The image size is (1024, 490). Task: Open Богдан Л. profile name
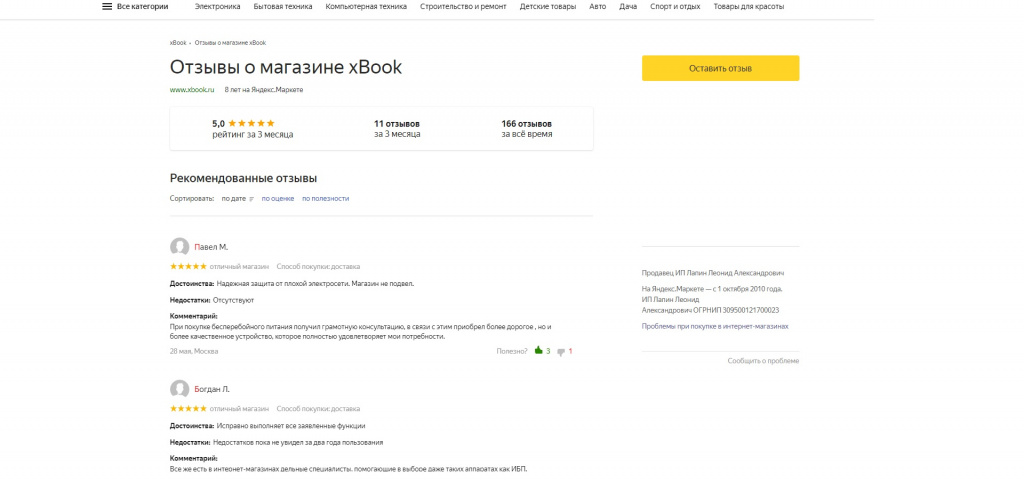[212, 389]
